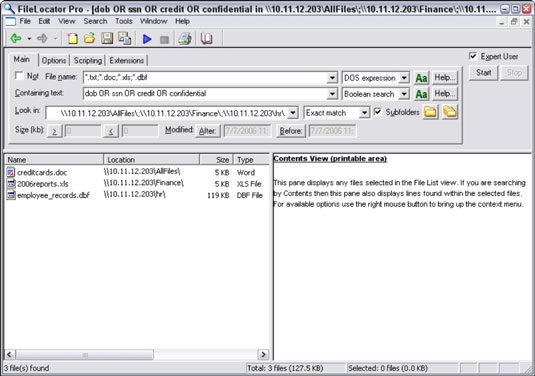Open the Boolean search type dropdown
The width and height of the screenshot is (535, 376).
(x=404, y=94)
